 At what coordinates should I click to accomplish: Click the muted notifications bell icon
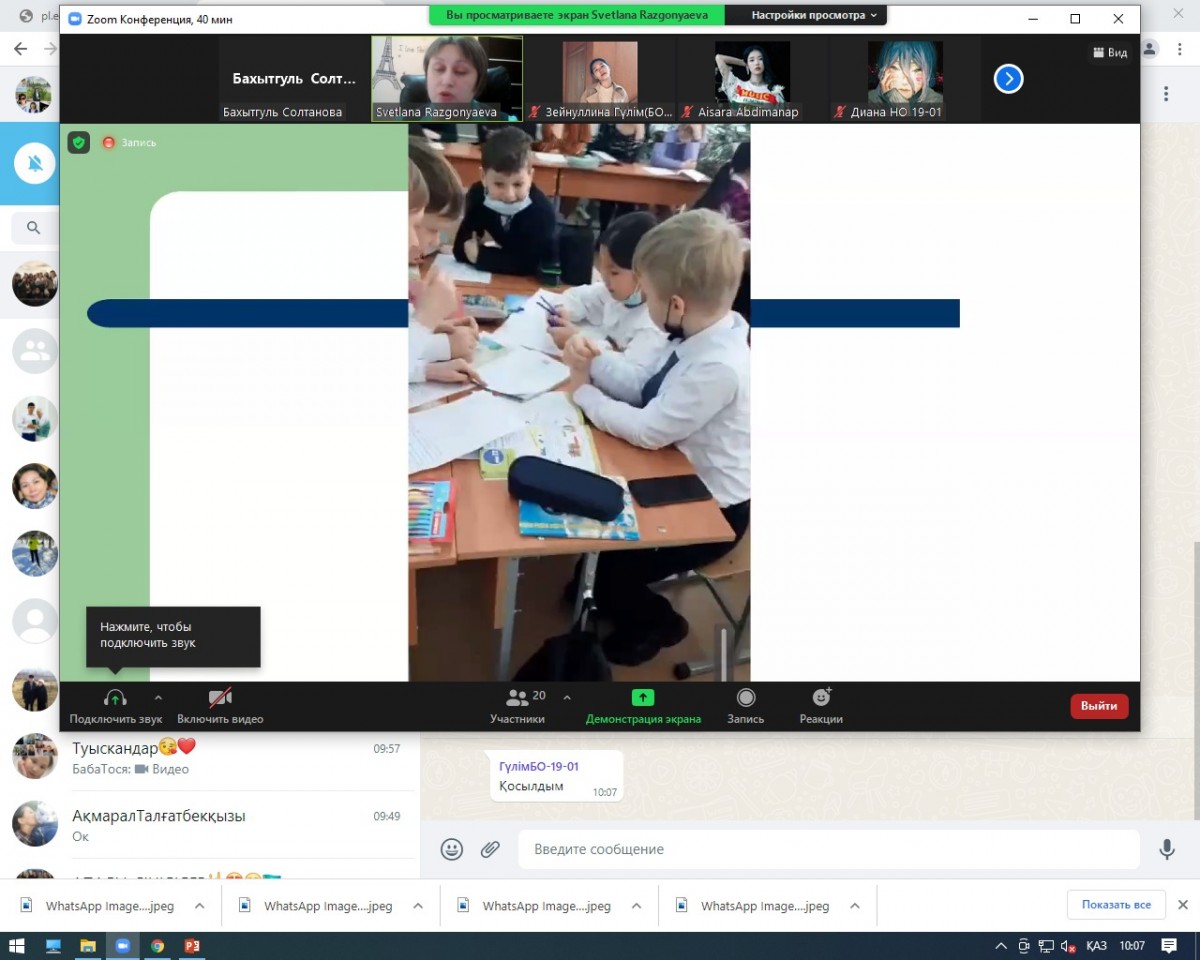(x=35, y=164)
